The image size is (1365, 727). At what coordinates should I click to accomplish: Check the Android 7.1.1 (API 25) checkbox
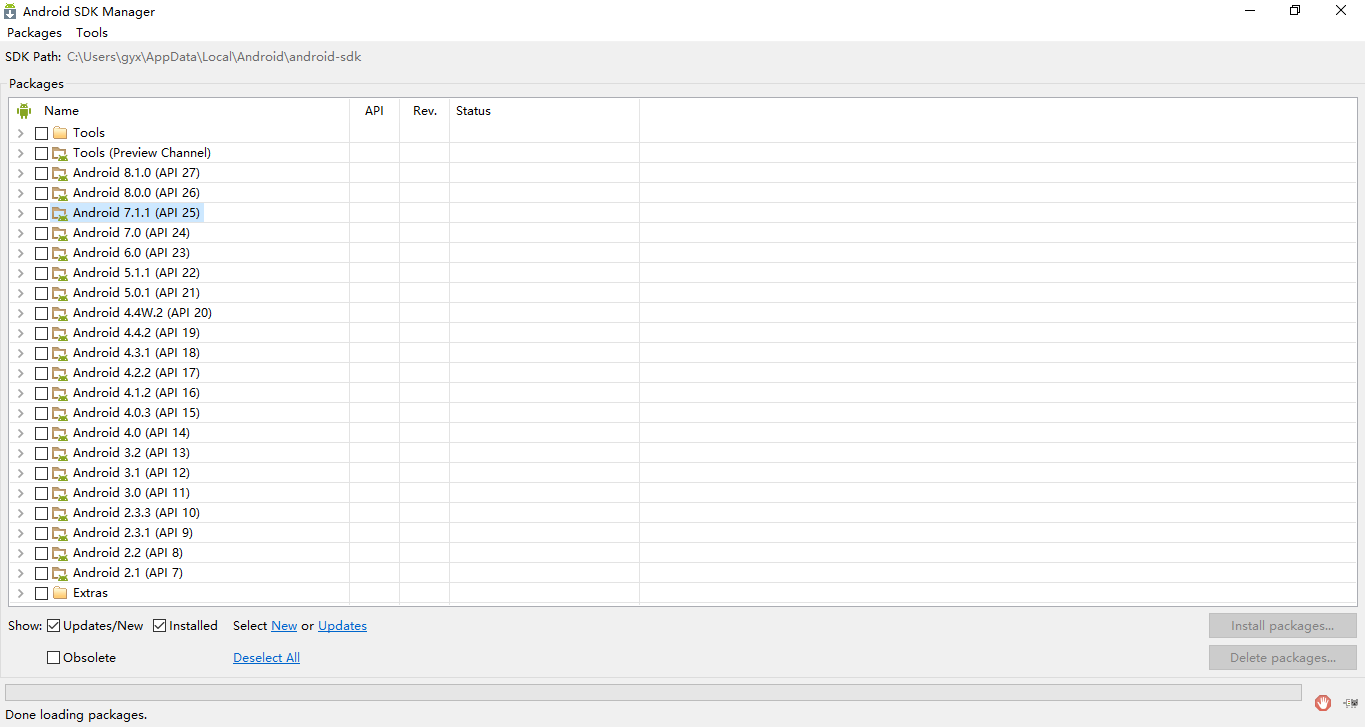point(41,213)
